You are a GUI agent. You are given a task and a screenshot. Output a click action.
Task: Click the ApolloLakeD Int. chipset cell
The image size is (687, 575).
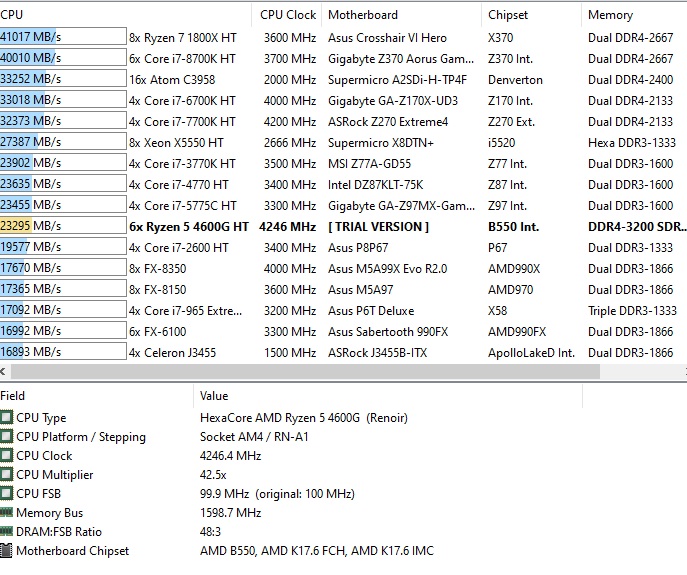[x=531, y=353]
